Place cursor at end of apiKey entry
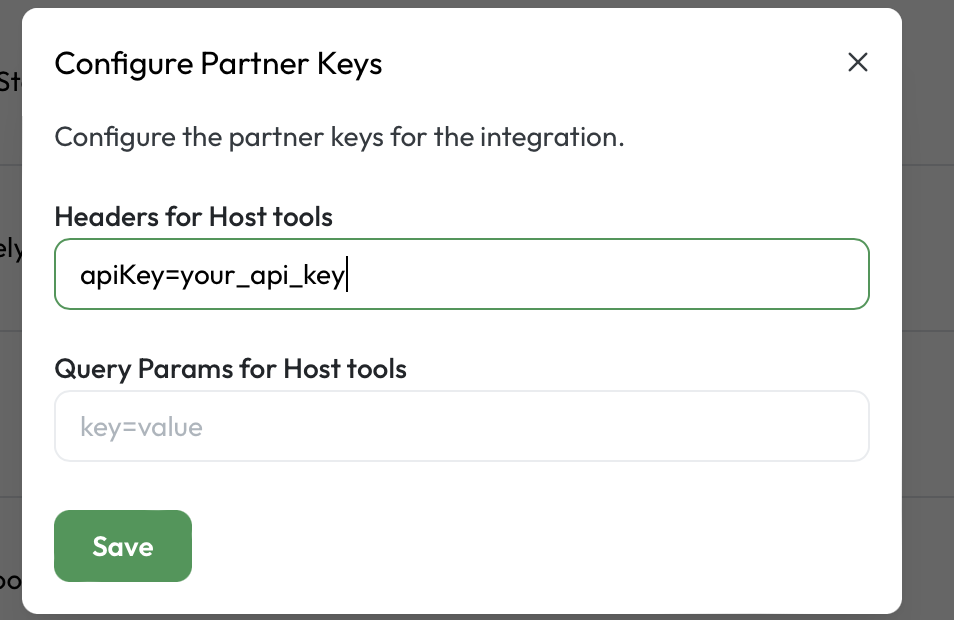This screenshot has height=620, width=954. (x=347, y=274)
